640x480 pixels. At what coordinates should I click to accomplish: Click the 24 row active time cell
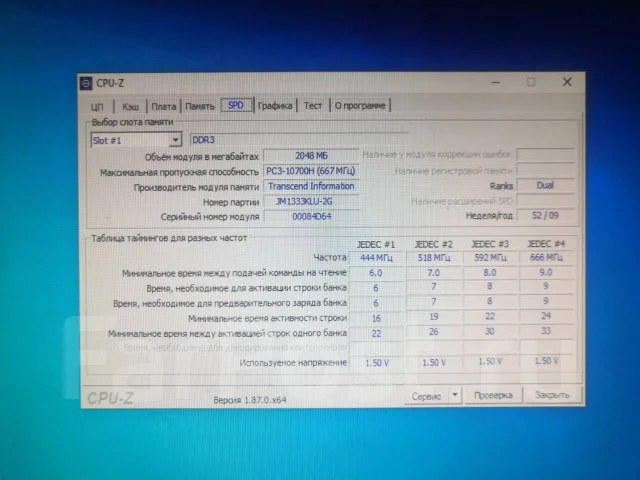coord(546,316)
